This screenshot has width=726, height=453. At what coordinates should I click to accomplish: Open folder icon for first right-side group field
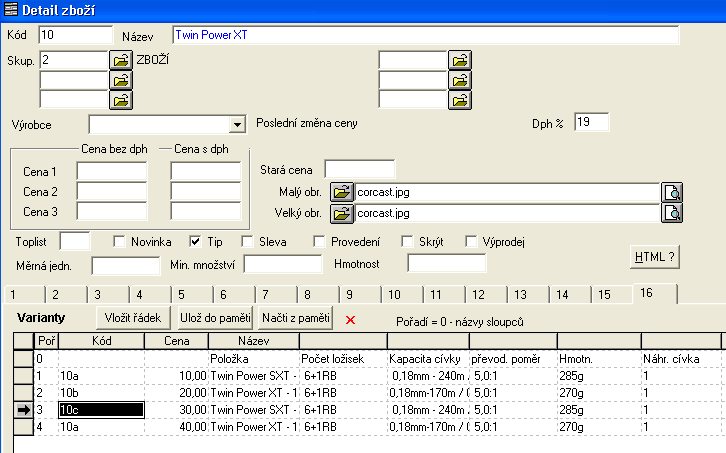[460, 60]
